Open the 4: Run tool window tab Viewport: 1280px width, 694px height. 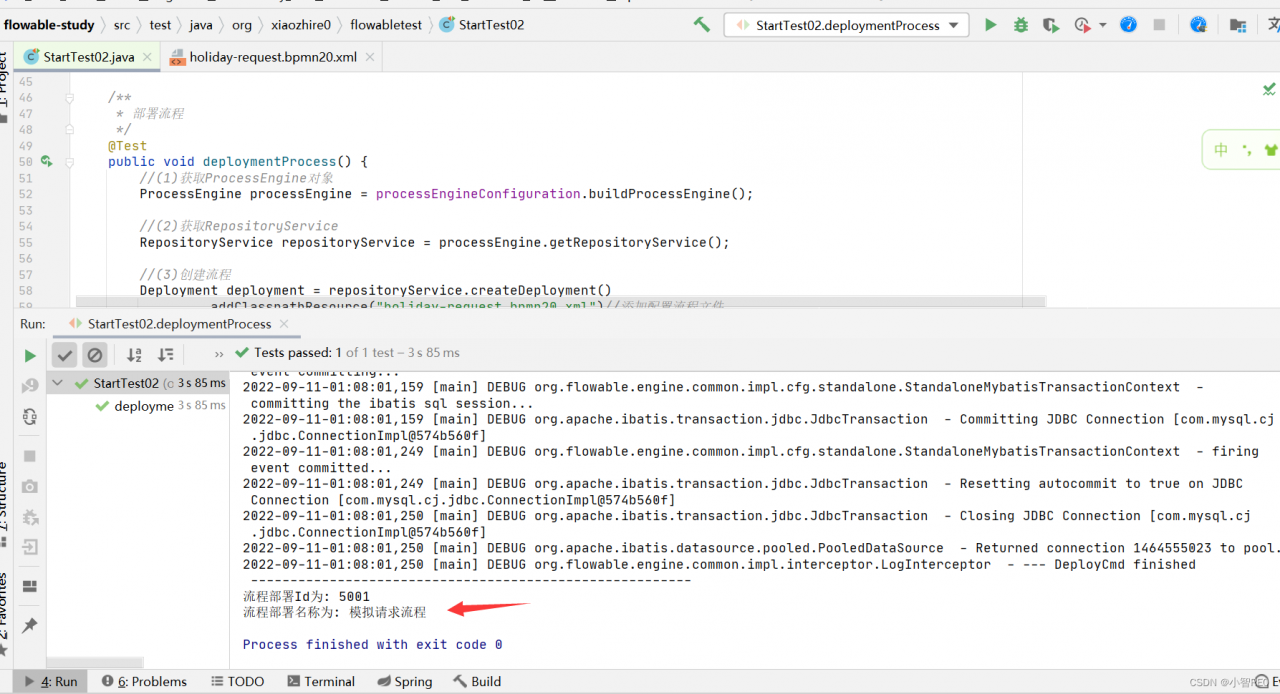pyautogui.click(x=51, y=681)
